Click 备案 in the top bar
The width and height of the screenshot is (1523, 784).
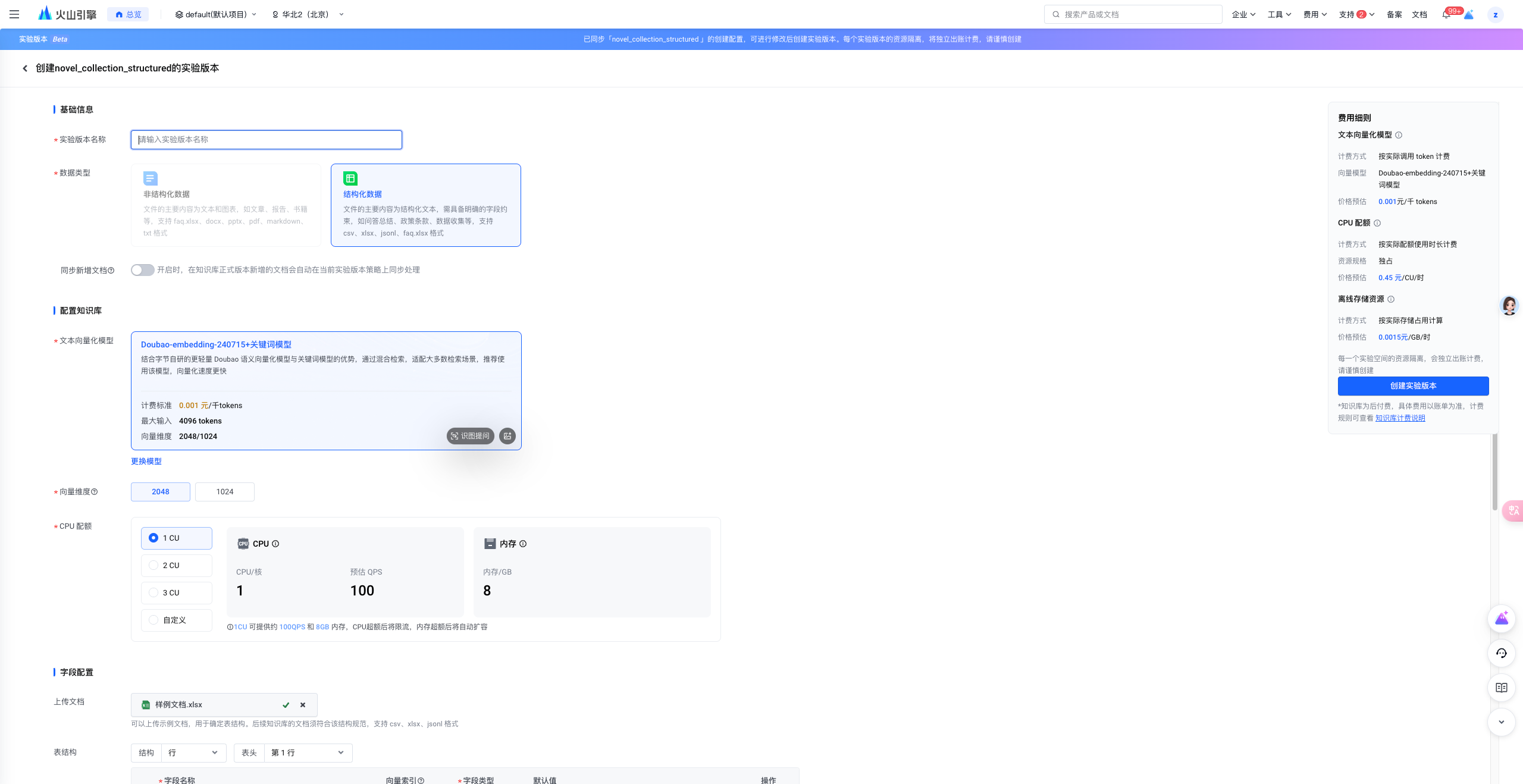pos(1394,14)
